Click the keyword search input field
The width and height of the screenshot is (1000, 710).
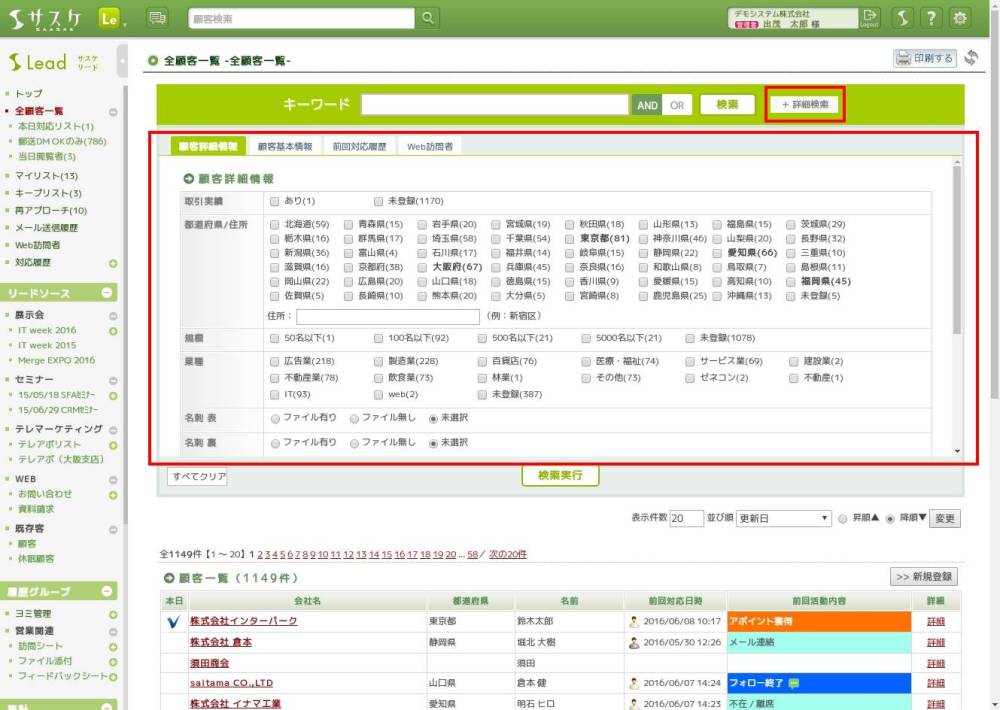tap(494, 105)
